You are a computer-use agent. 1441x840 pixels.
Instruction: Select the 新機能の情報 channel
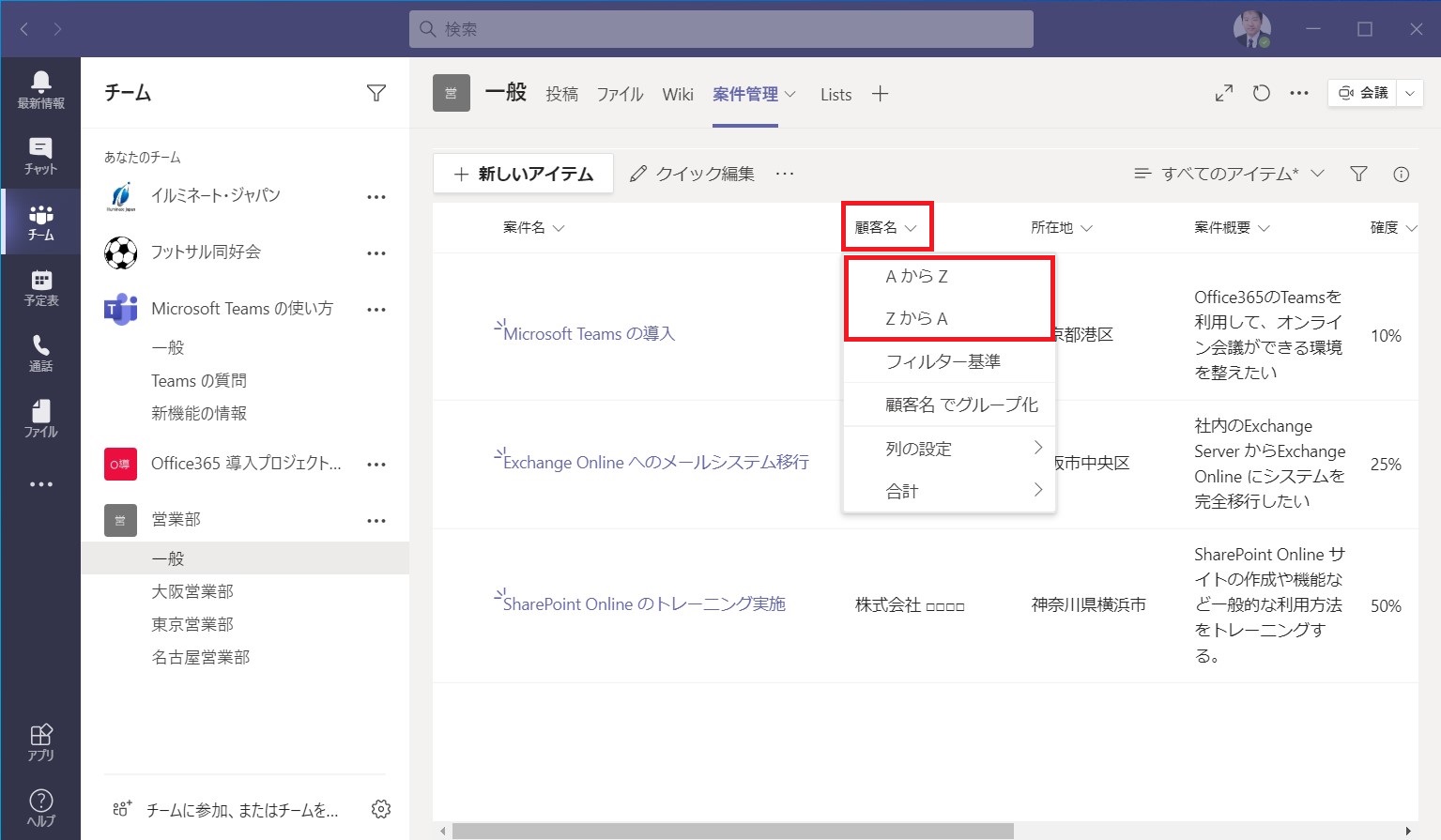[199, 413]
